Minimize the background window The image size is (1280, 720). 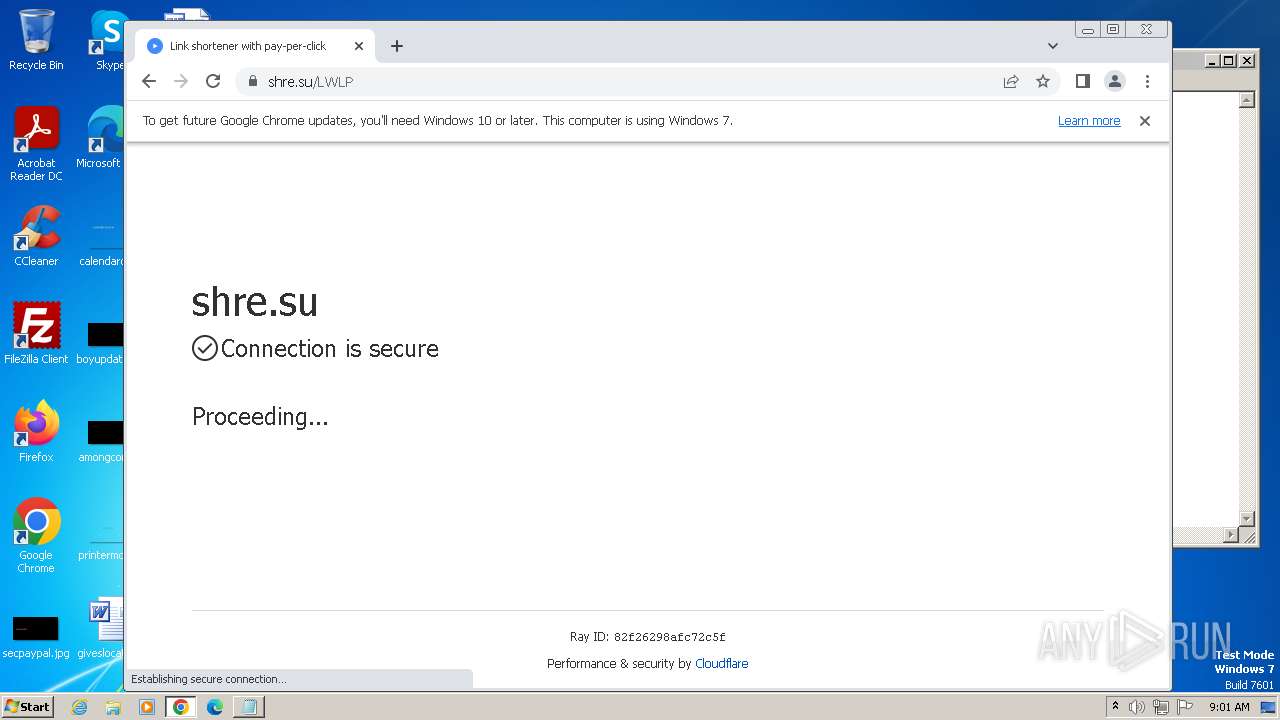click(x=1213, y=61)
